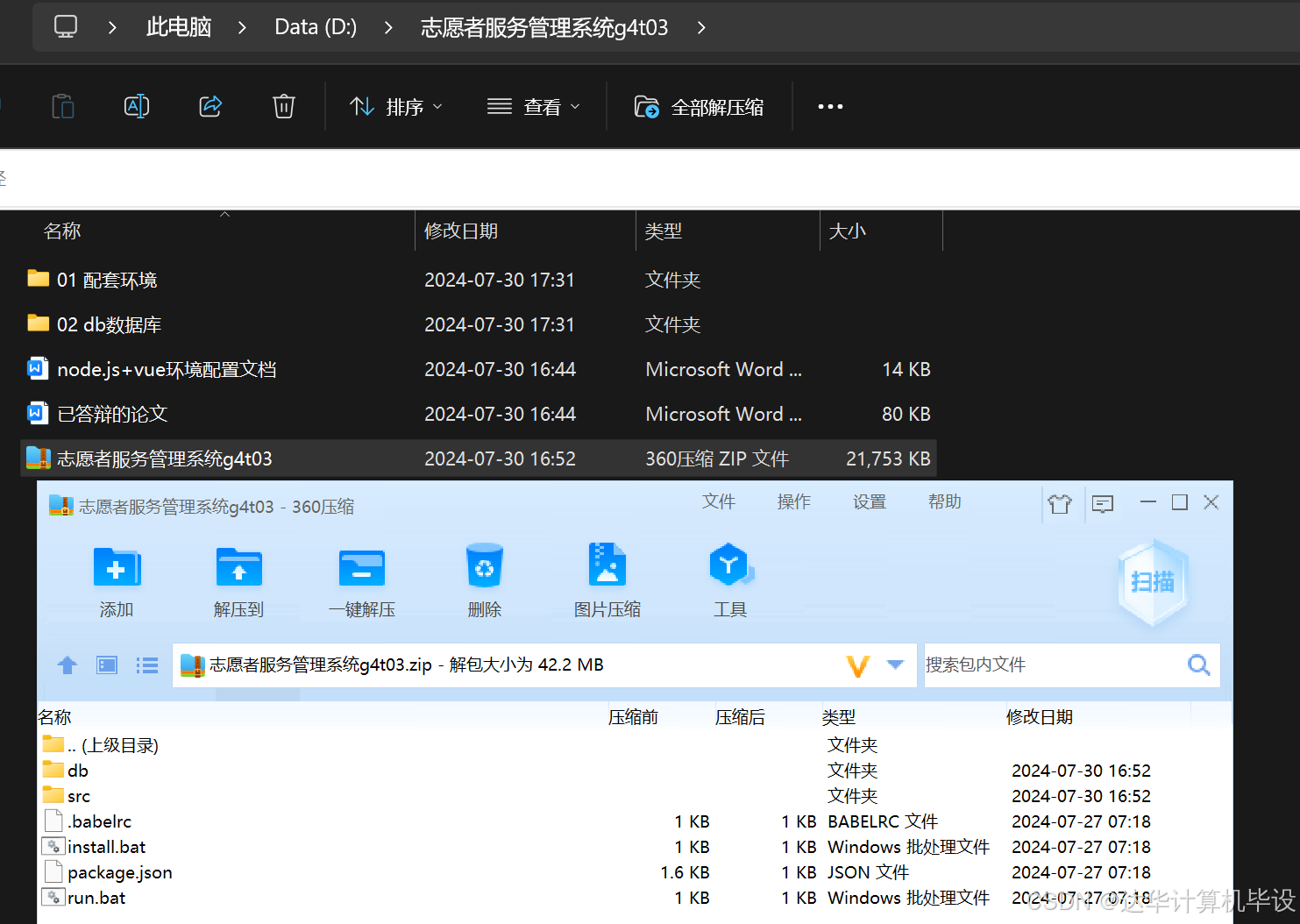The width and height of the screenshot is (1300, 924).
Task: Select the 志愿者服务管理系统g4t03 ZIP file row
Action: point(479,458)
